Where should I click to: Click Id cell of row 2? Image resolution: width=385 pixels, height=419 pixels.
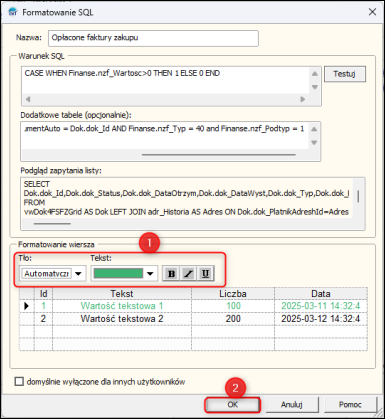(43, 319)
